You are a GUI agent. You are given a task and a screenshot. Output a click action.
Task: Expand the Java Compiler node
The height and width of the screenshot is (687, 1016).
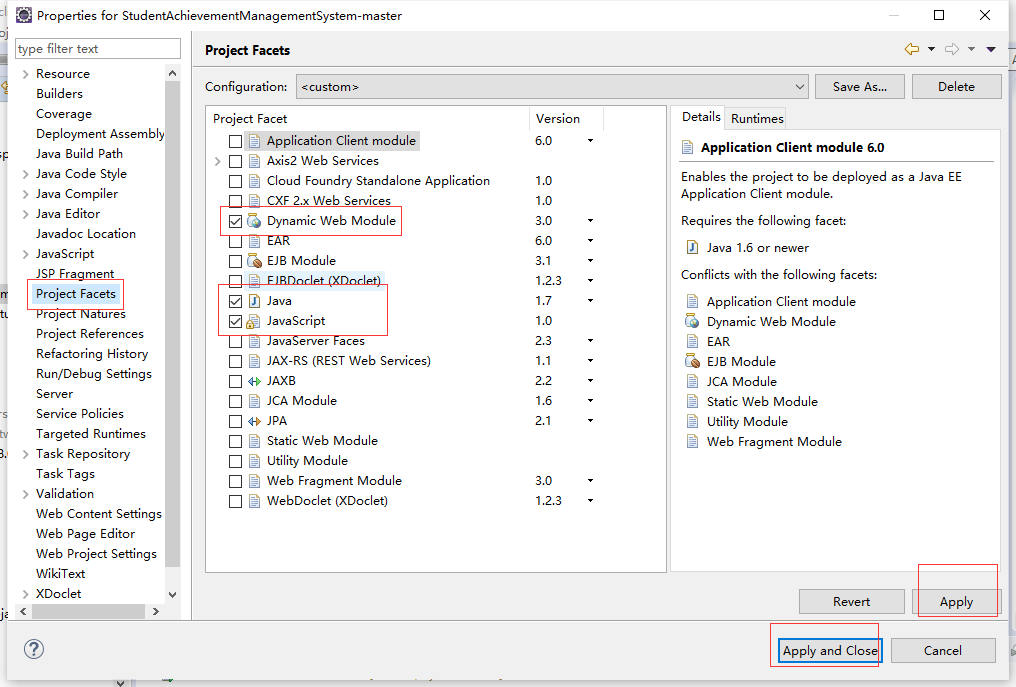tap(25, 194)
